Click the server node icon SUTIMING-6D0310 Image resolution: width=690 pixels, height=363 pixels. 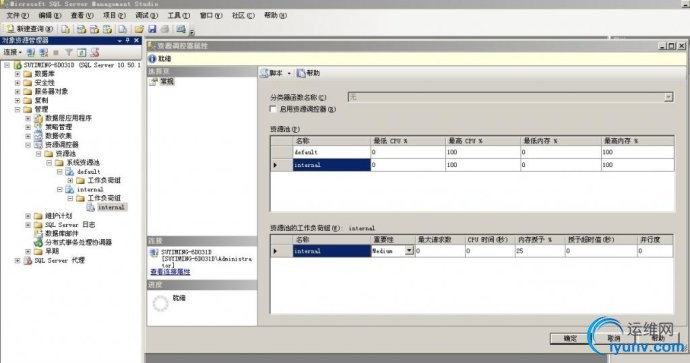pyautogui.click(x=18, y=65)
